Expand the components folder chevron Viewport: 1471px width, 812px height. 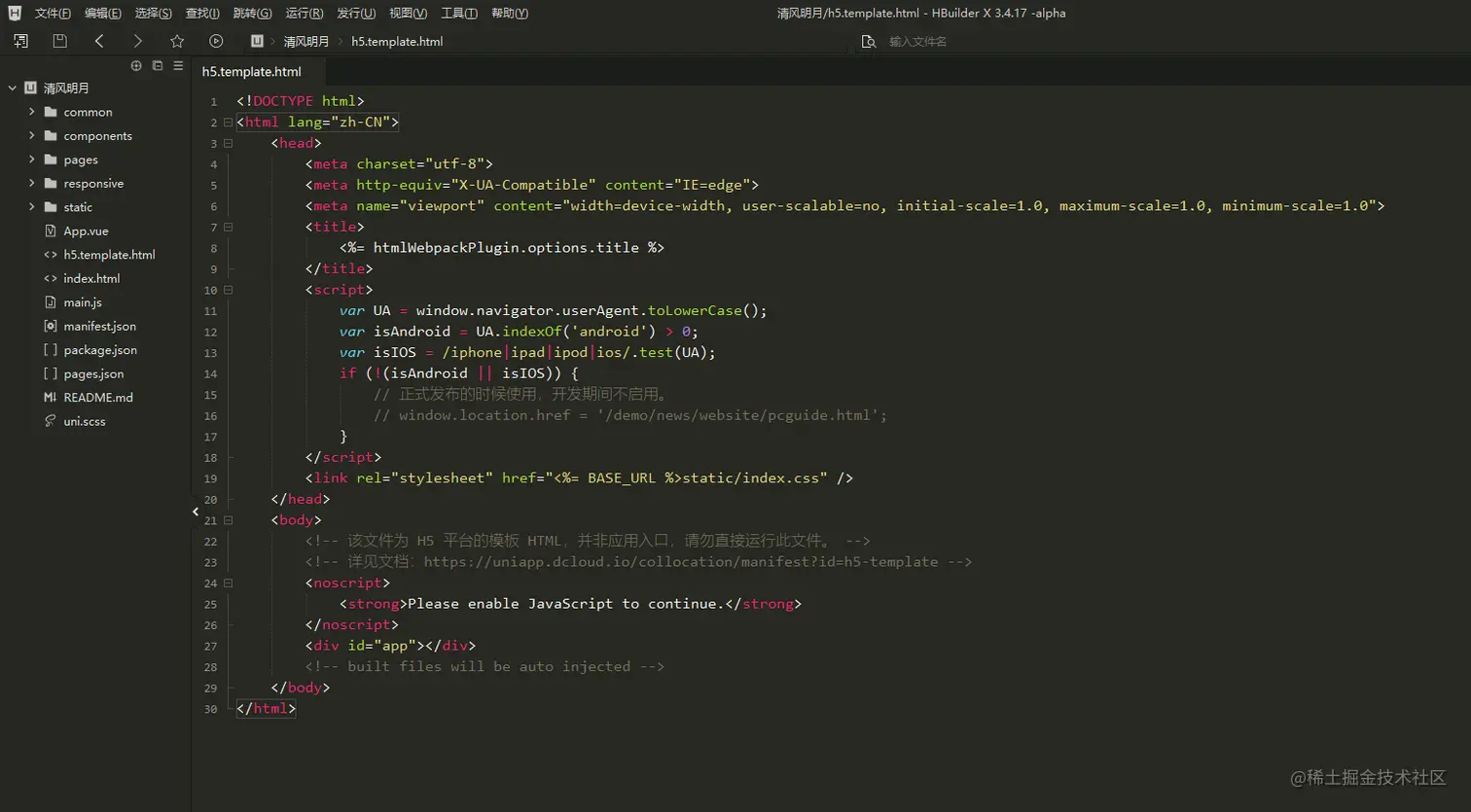(32, 136)
